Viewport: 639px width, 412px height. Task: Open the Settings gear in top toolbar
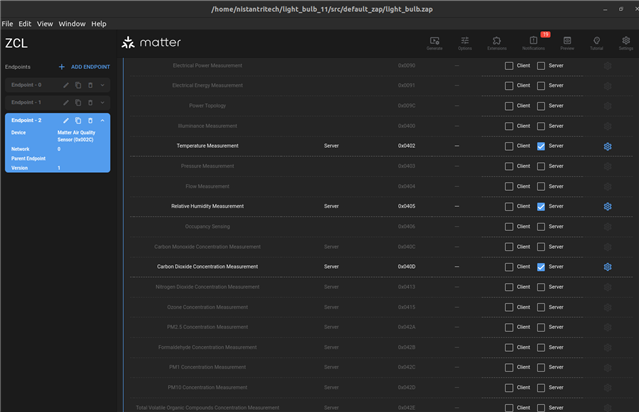click(x=626, y=43)
